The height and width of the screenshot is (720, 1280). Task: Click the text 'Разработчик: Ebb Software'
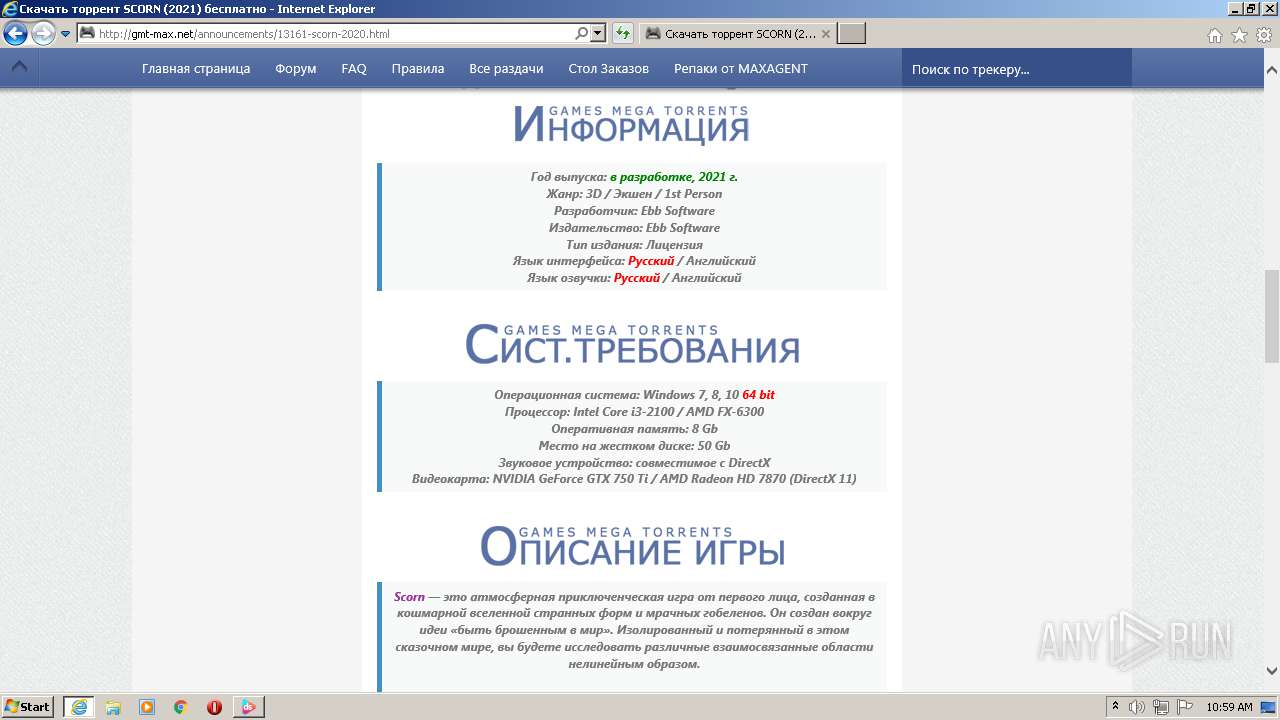[x=634, y=211]
